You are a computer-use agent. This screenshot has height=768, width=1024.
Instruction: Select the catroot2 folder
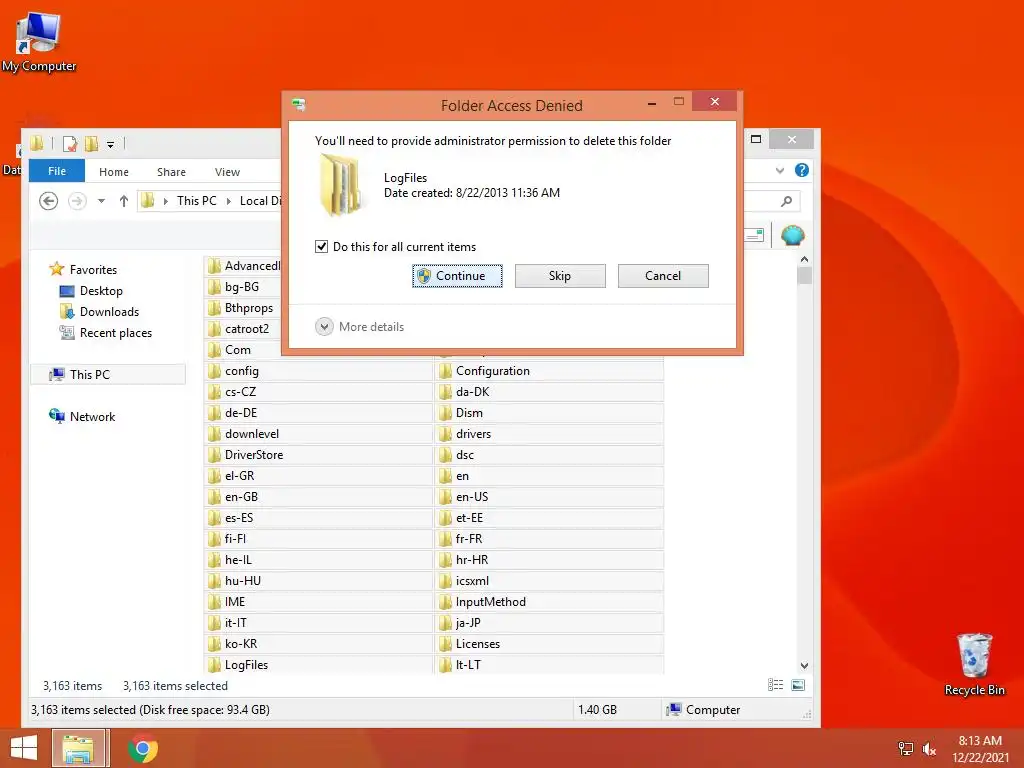(243, 328)
